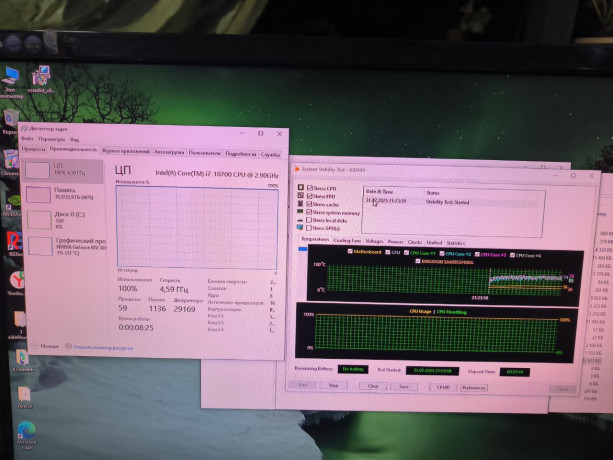613x460 pixels.
Task: Switch to Подробности tab
Action: tap(241, 154)
